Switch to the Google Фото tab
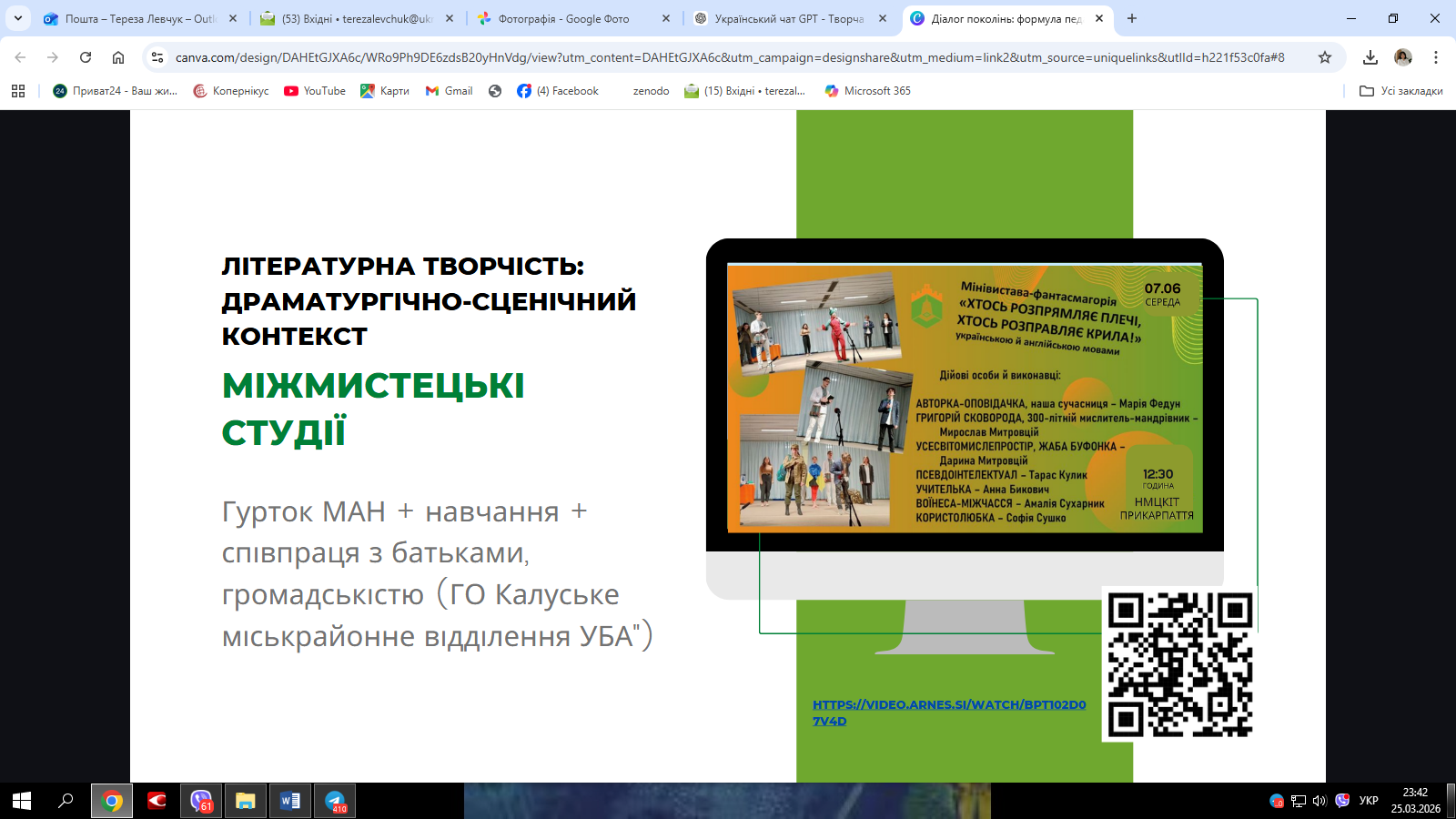This screenshot has width=1456, height=819. tap(564, 17)
